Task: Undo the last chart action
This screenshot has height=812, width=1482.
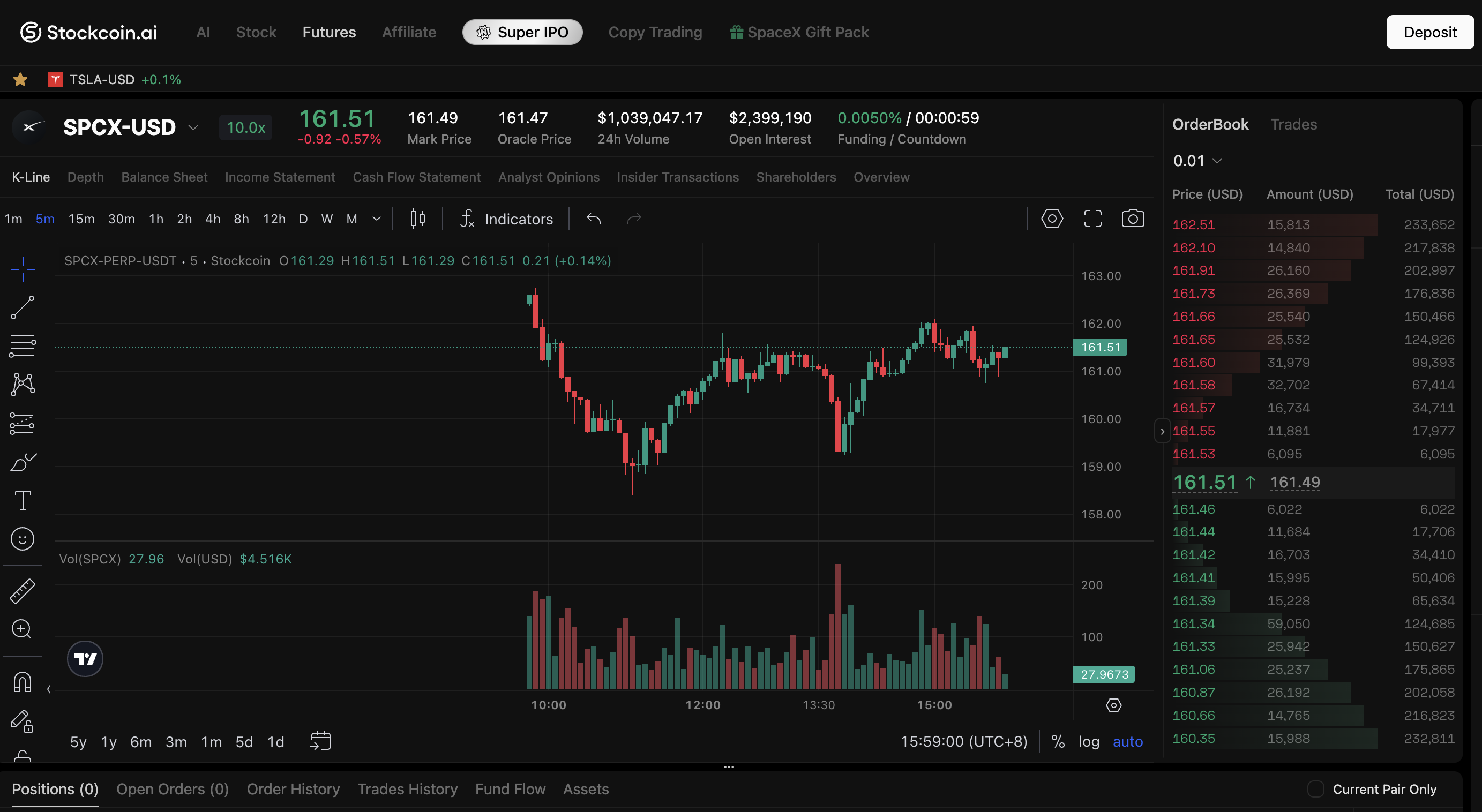Action: [x=594, y=219]
